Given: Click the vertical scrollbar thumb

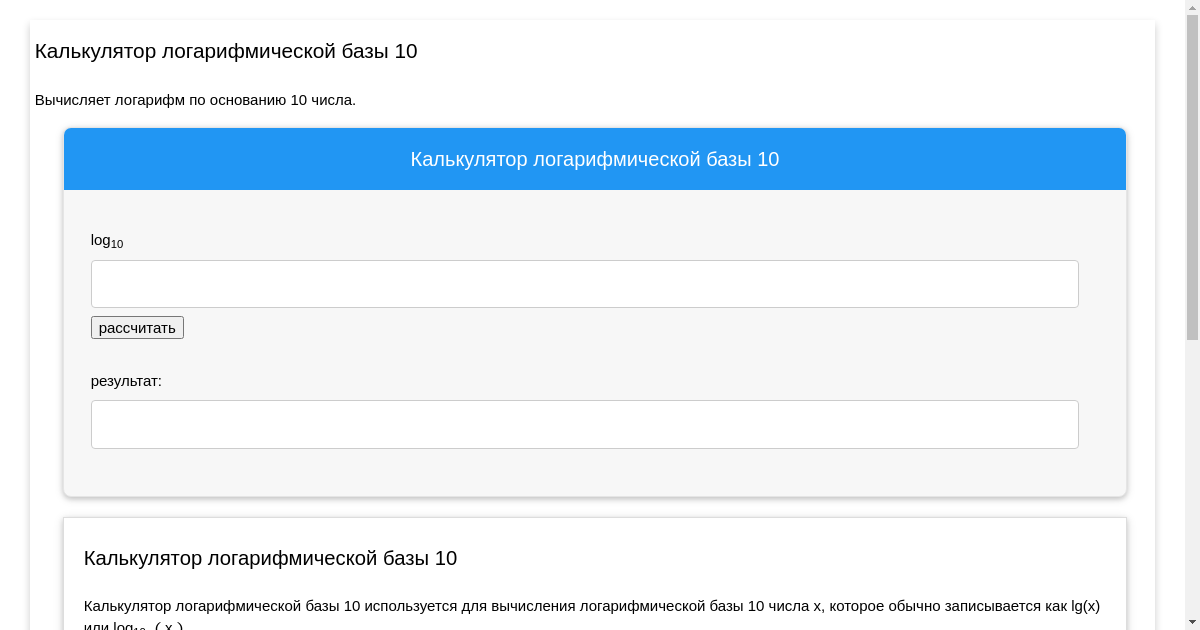Looking at the screenshot, I should 1191,180.
